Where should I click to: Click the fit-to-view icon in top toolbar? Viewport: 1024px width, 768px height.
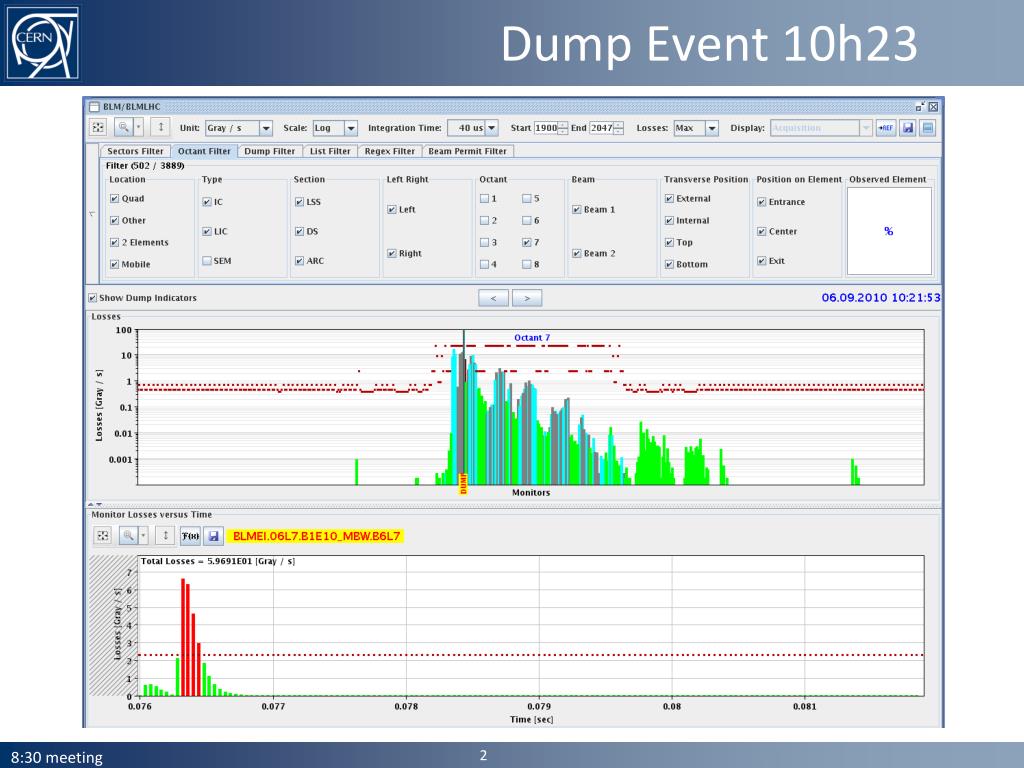[98, 128]
